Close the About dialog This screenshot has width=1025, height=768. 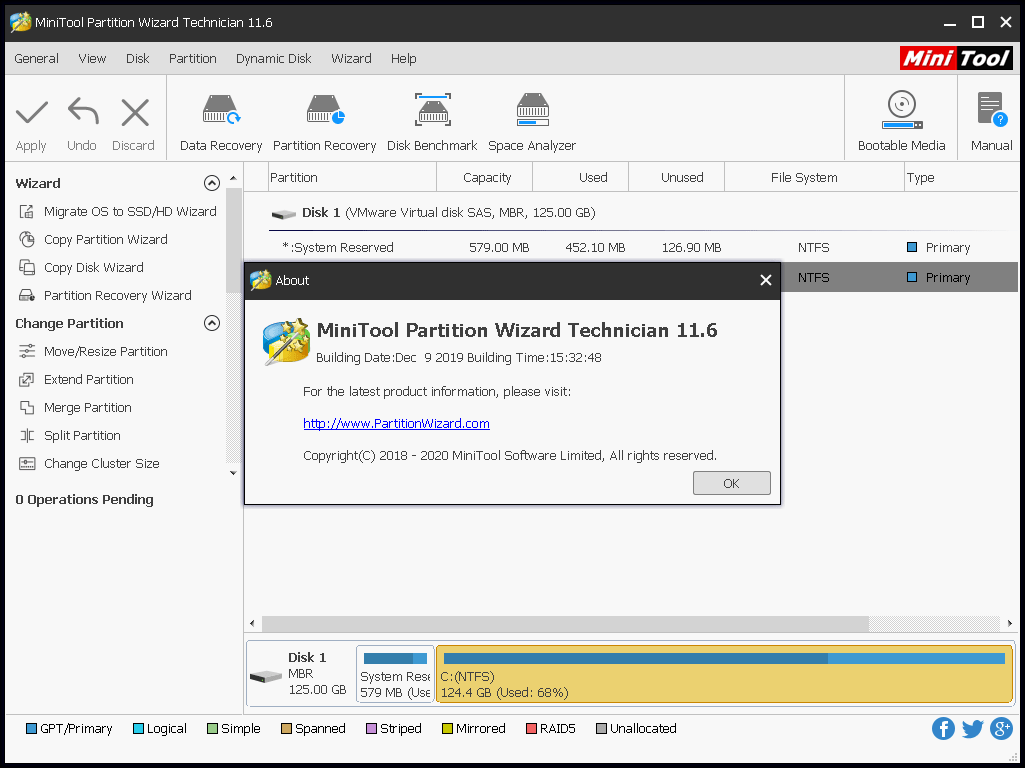click(x=765, y=280)
